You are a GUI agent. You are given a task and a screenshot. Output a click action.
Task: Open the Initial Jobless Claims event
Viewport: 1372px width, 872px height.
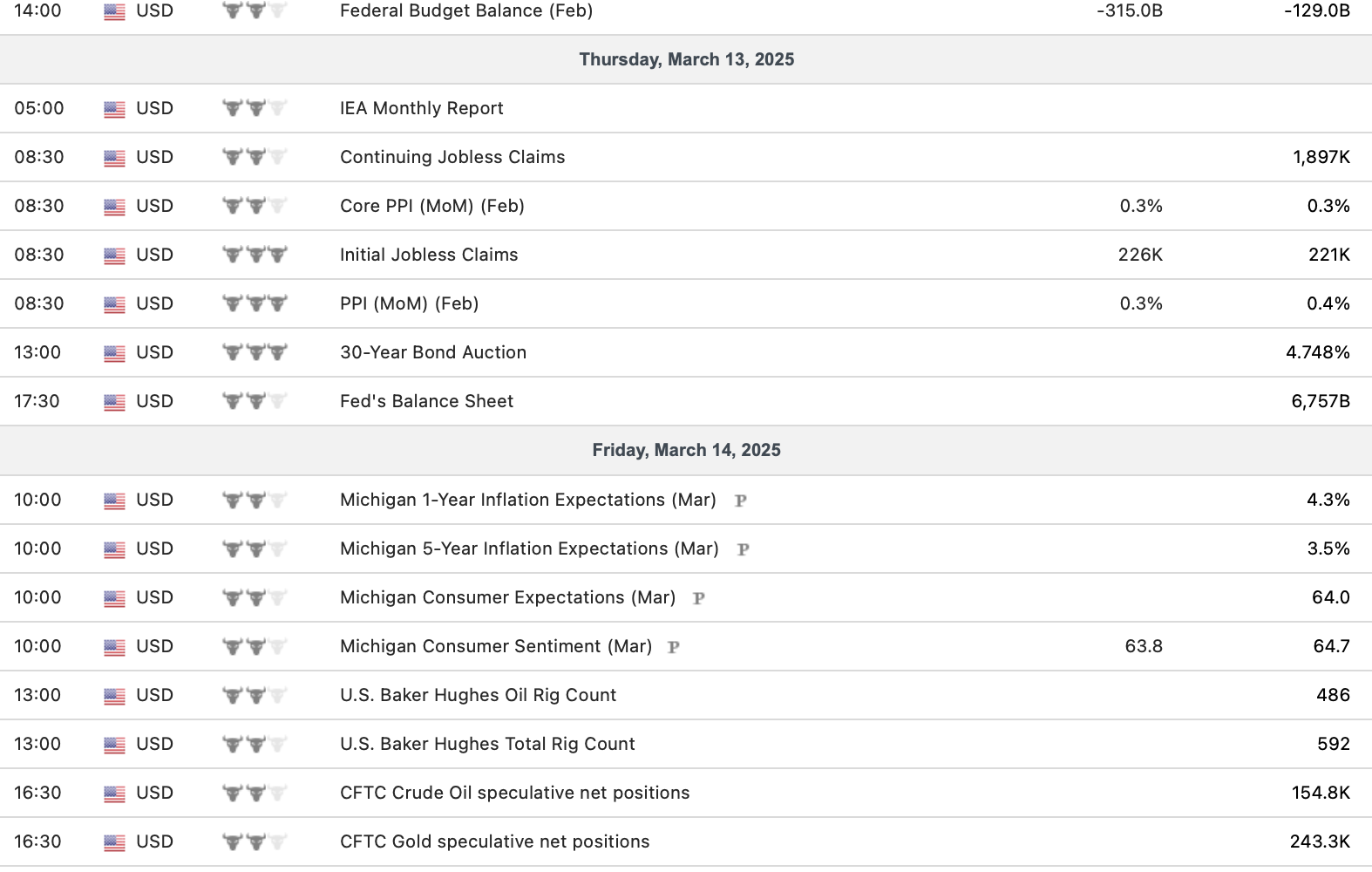pos(429,255)
